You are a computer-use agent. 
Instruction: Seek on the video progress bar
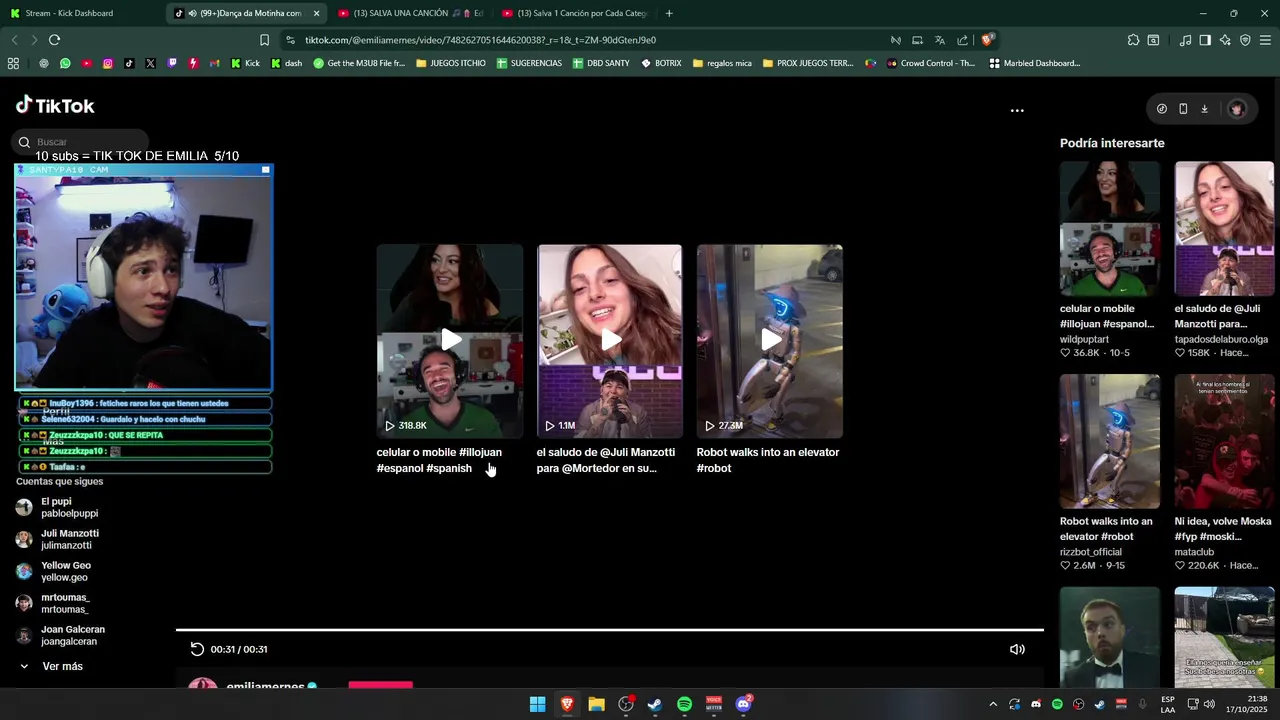coord(610,630)
